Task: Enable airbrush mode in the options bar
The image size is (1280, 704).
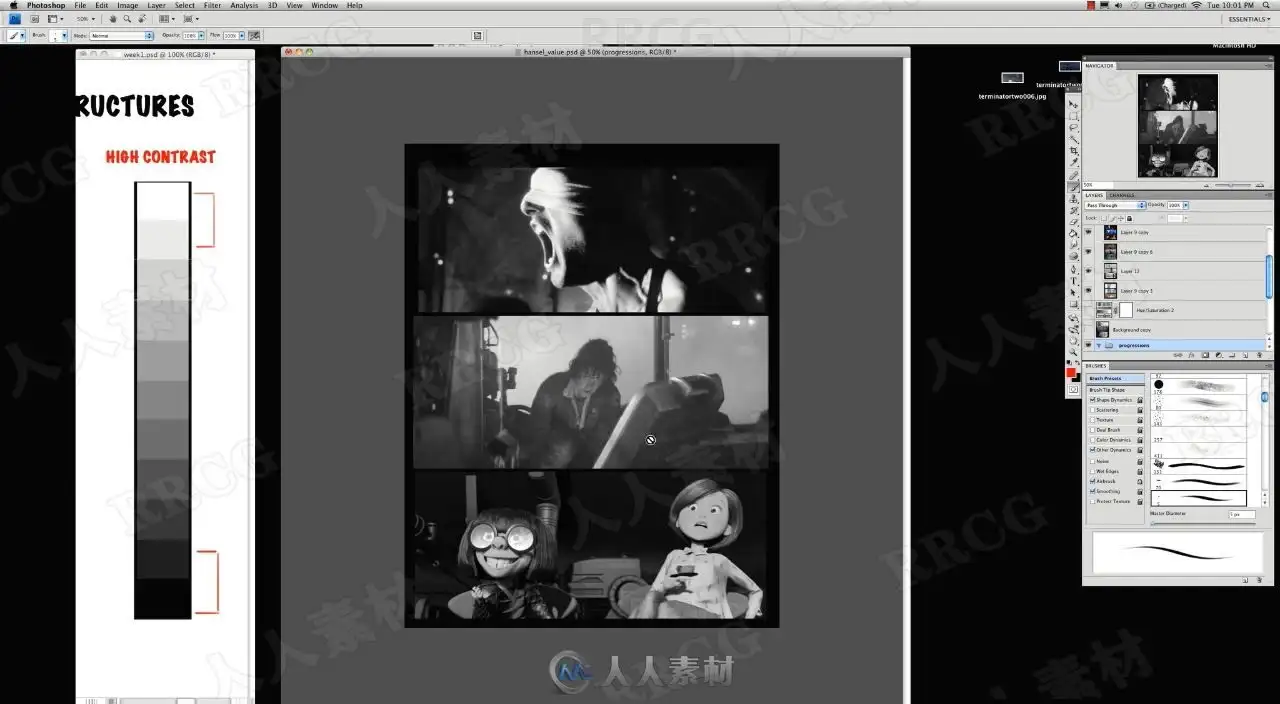Action: (255, 35)
